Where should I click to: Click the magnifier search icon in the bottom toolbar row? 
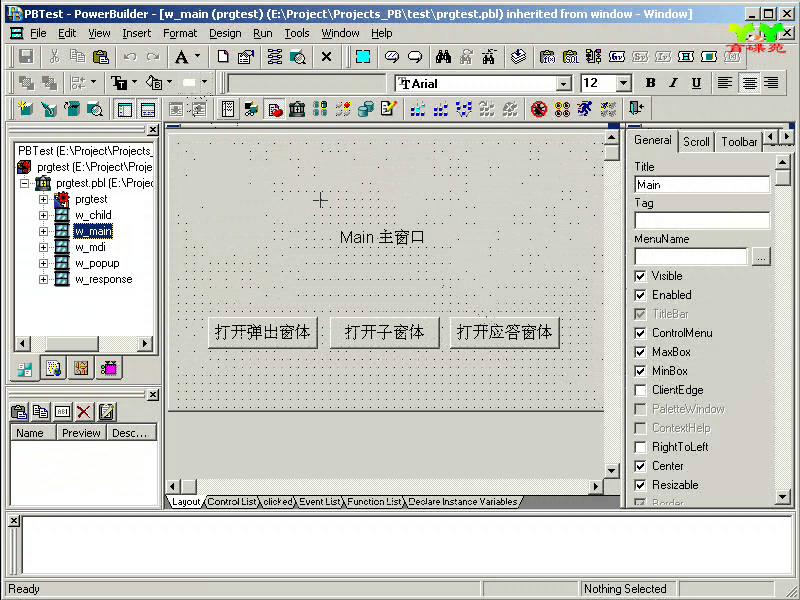[95, 109]
